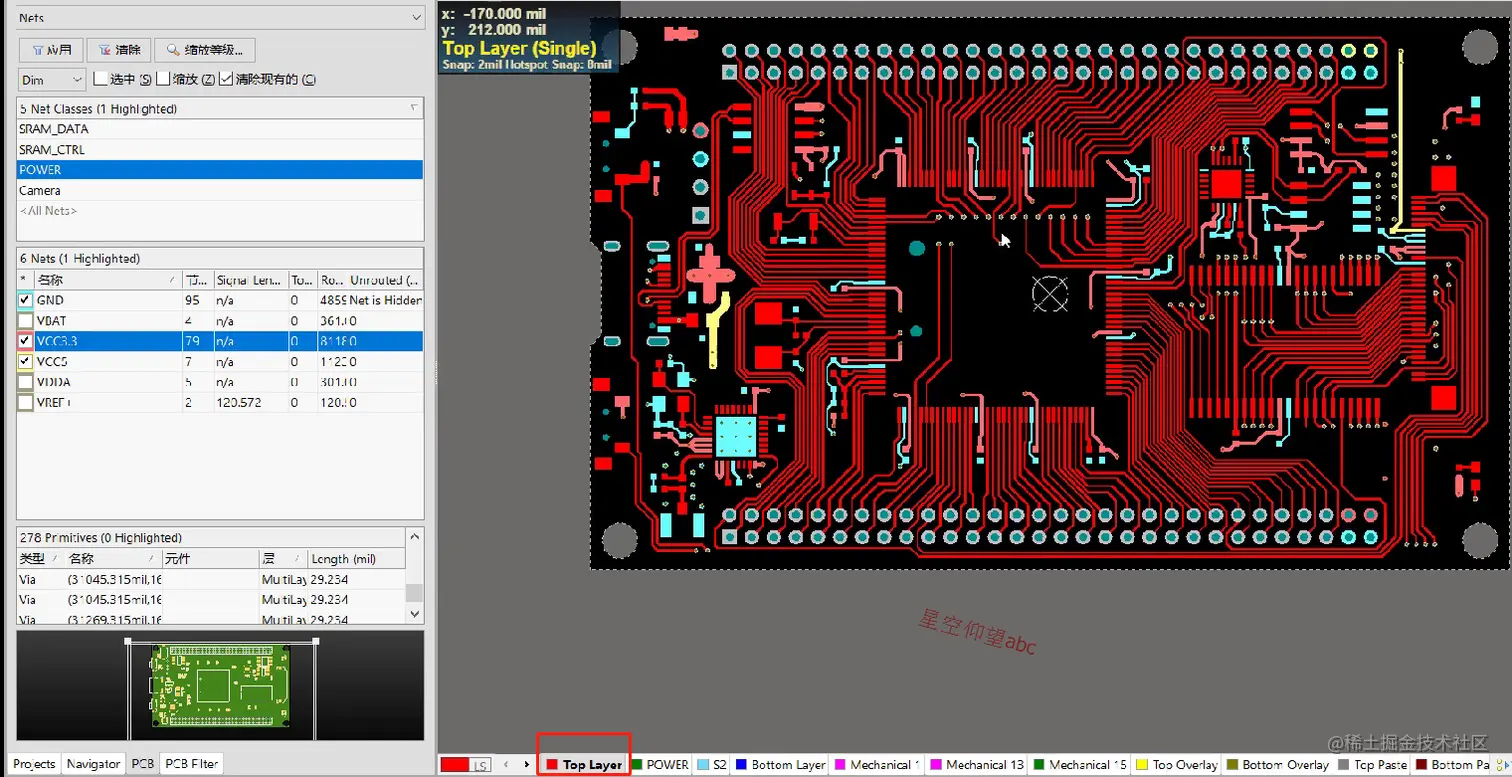
Task: Switch to the Top Layer tab
Action: point(584,765)
